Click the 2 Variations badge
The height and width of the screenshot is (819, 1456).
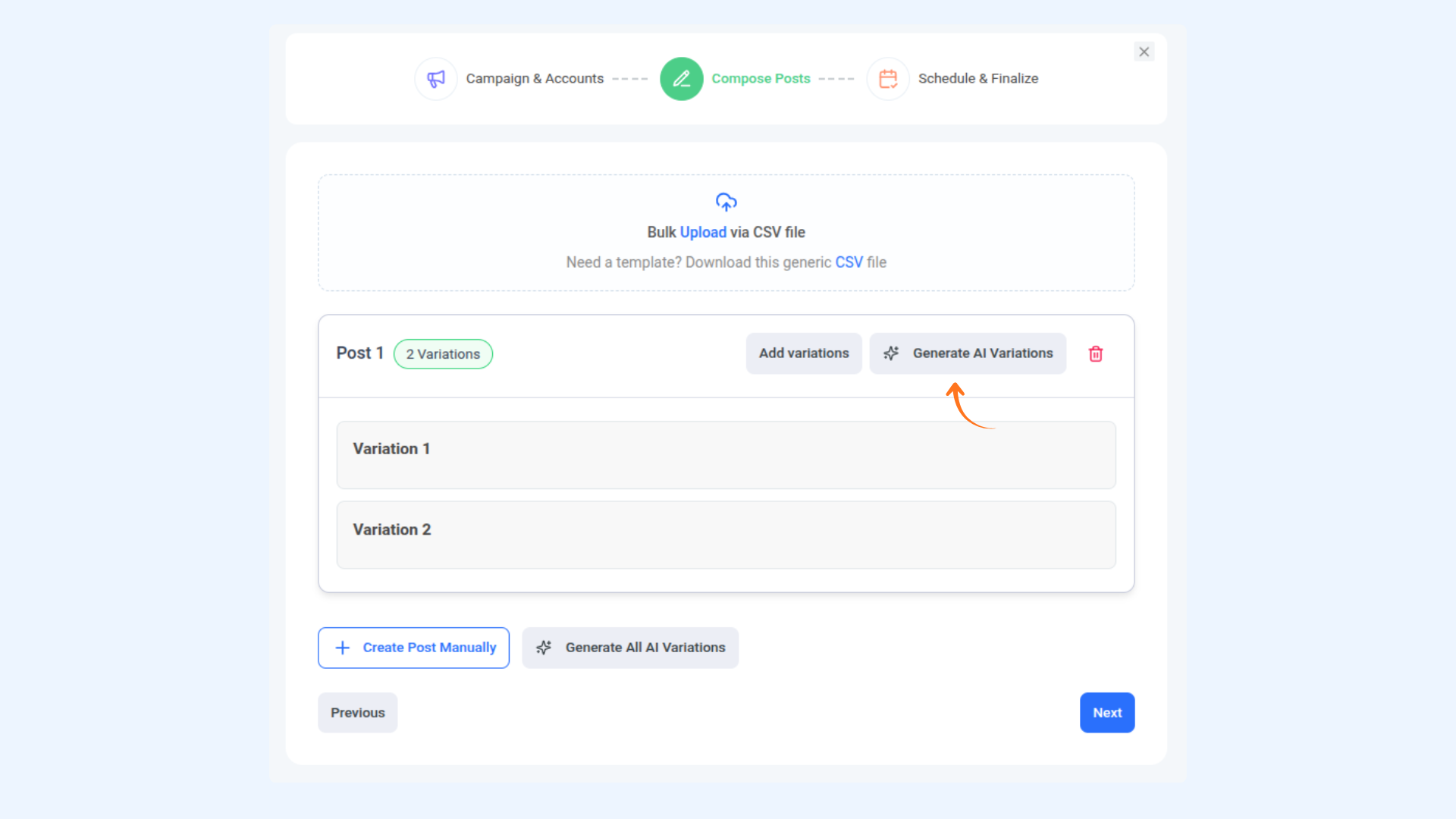443,354
